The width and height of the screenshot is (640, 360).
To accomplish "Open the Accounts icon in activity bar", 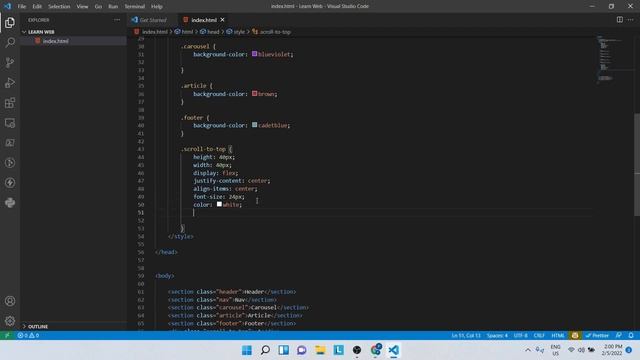I will pos(10,301).
